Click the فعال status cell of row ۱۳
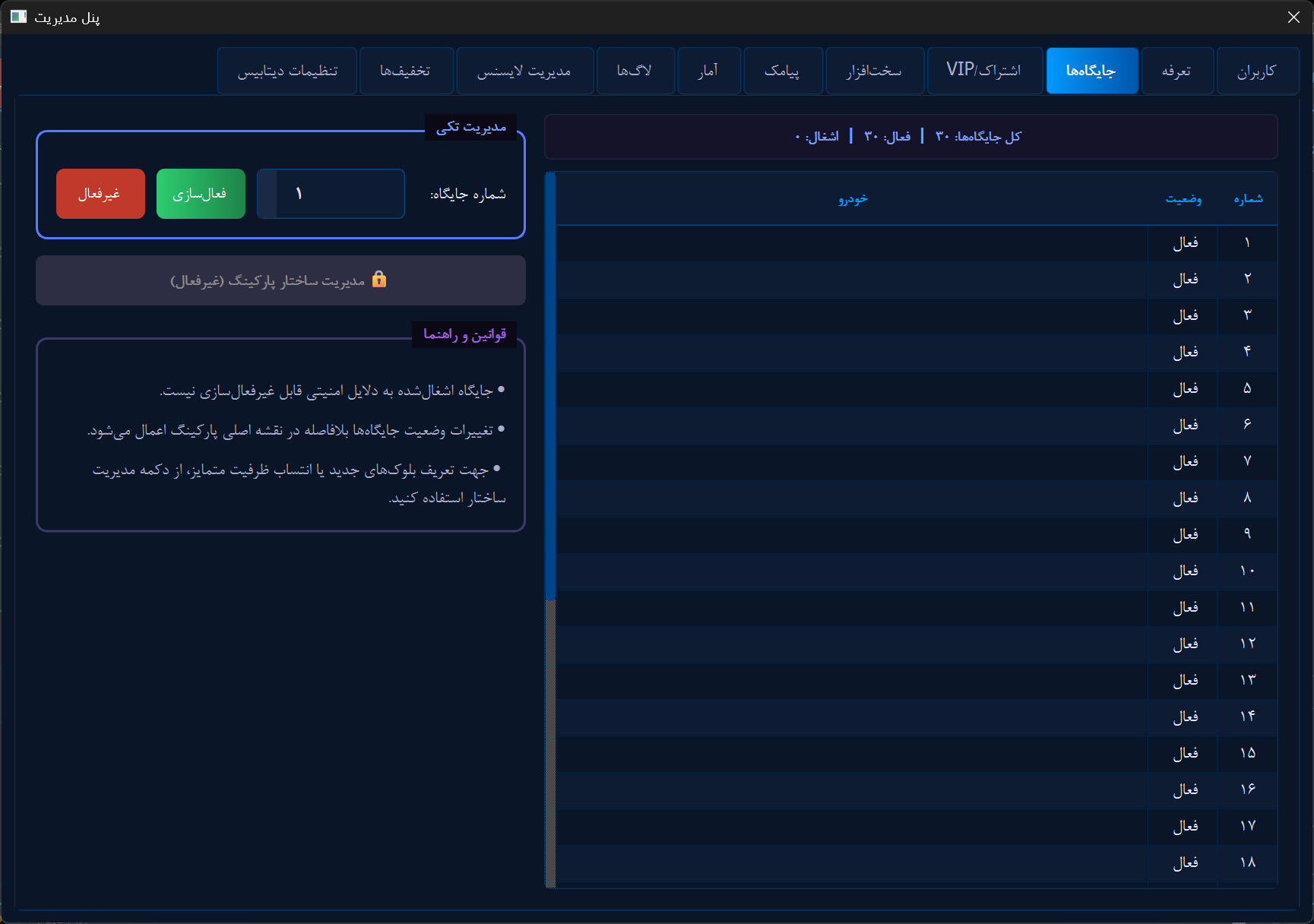This screenshot has width=1314, height=924. [x=1183, y=680]
